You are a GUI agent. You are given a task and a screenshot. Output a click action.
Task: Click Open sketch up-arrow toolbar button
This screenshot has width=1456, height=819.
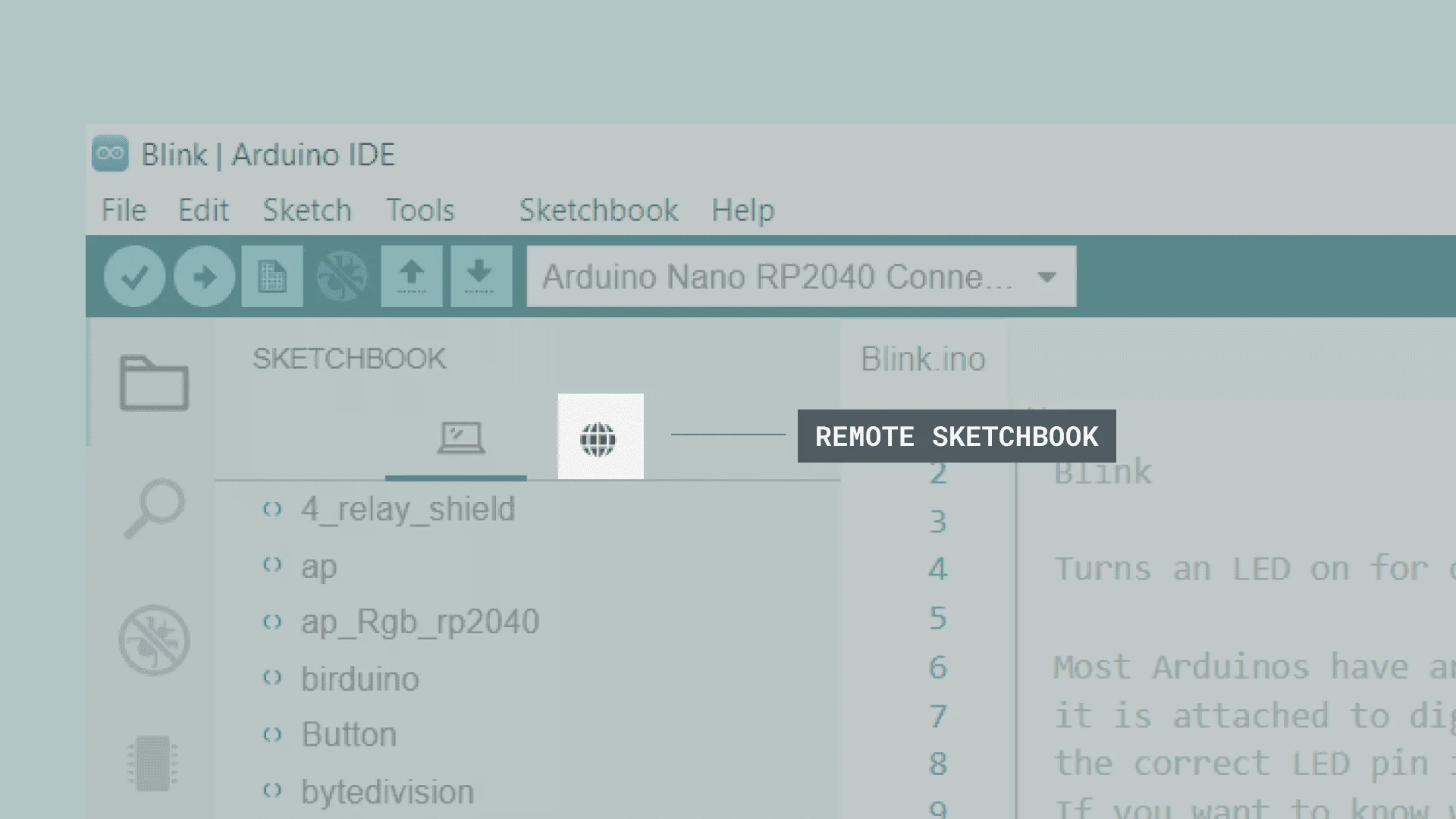click(x=412, y=277)
